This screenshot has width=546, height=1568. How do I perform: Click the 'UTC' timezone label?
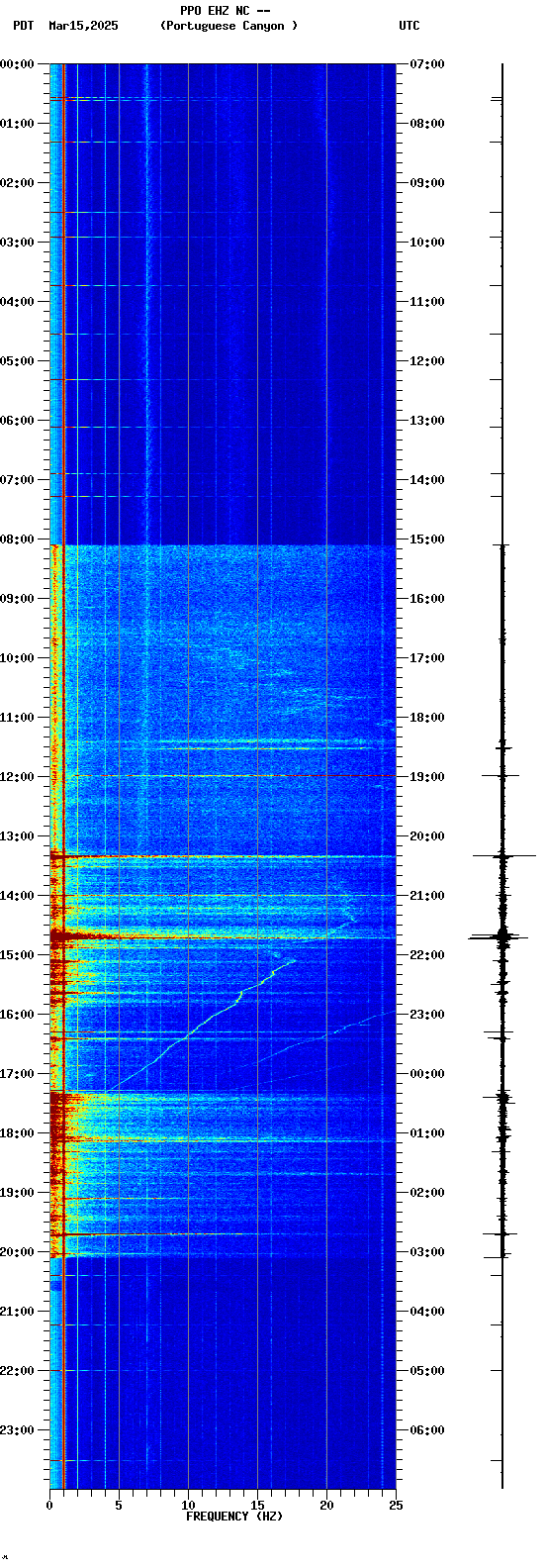[409, 26]
